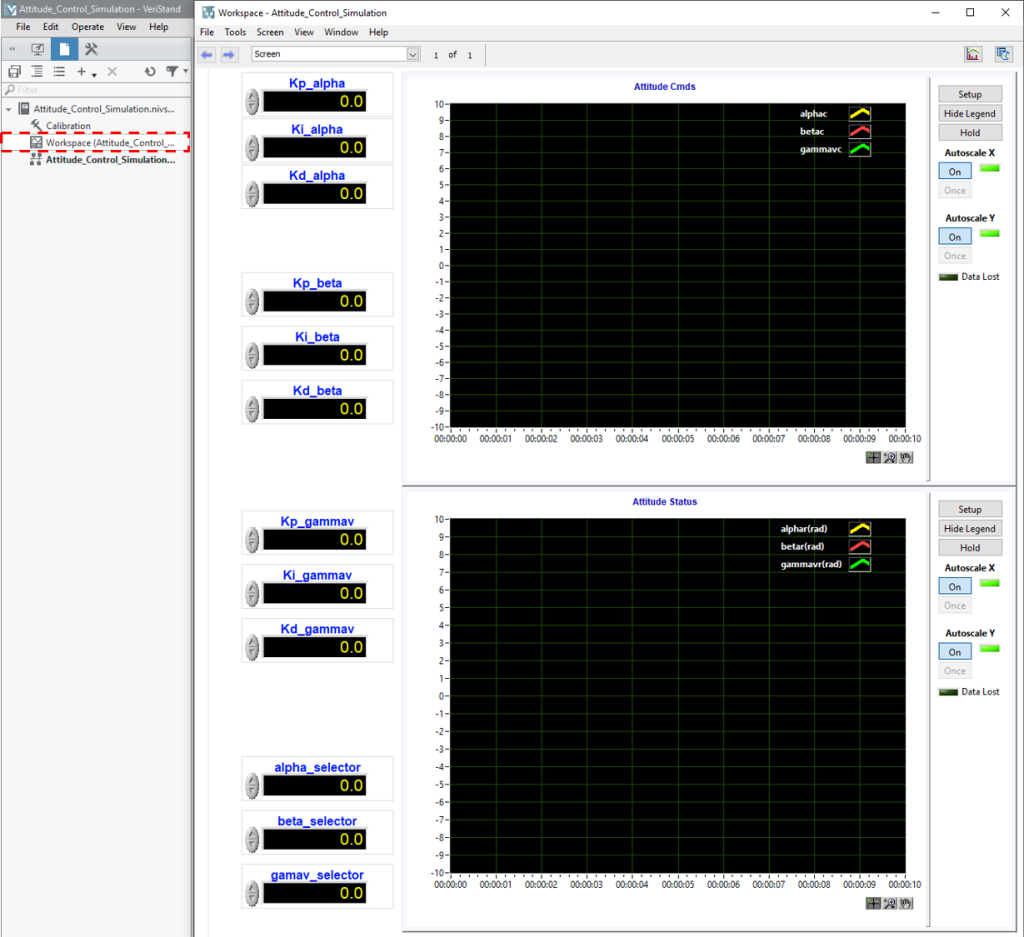Click the Workspace screen icon in tree
Viewport: 1024px width, 937px height.
(36, 142)
